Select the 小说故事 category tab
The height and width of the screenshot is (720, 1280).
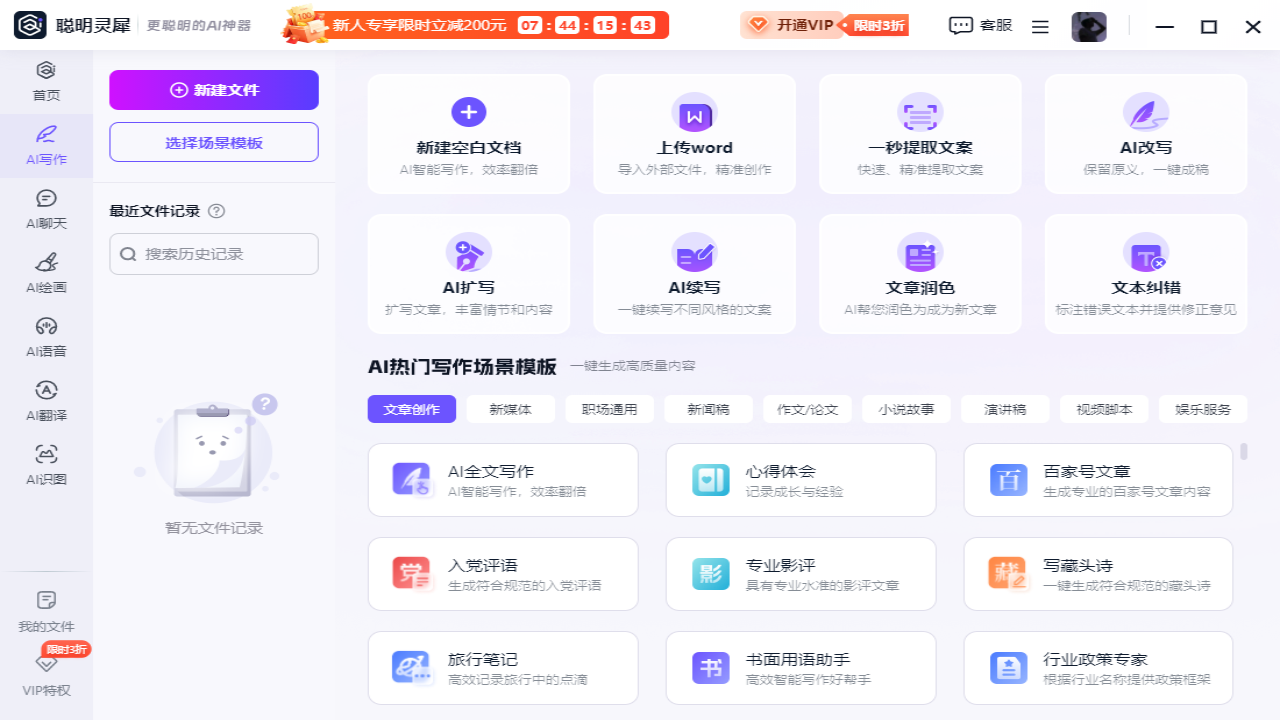pos(905,409)
